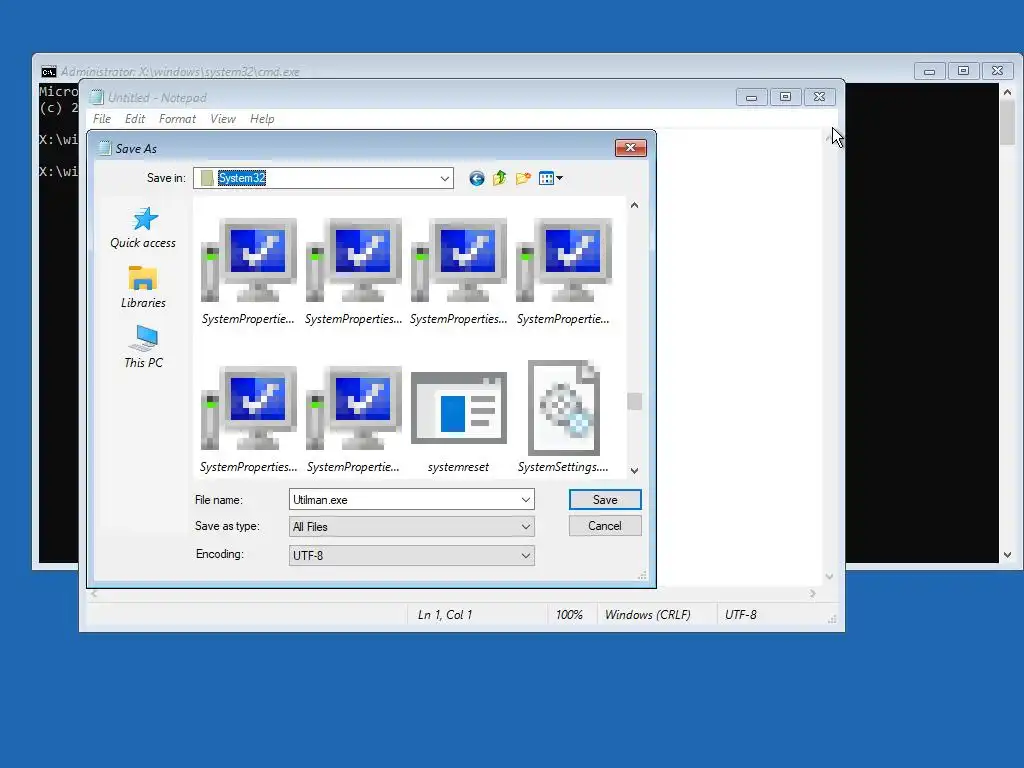Open Notepad Edit menu
1024x768 pixels.
click(x=135, y=119)
